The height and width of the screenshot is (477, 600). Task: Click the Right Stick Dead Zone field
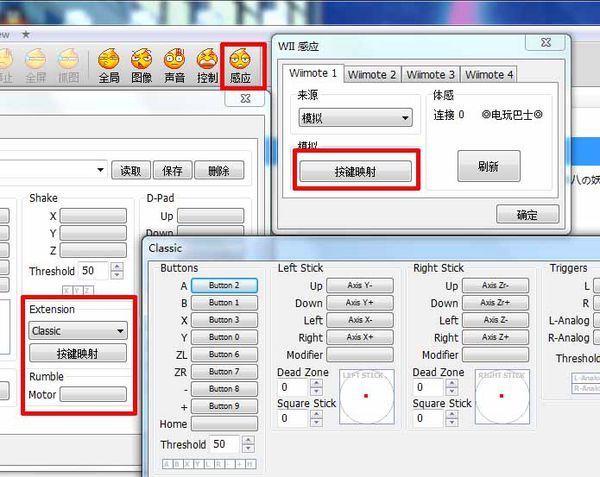428,387
